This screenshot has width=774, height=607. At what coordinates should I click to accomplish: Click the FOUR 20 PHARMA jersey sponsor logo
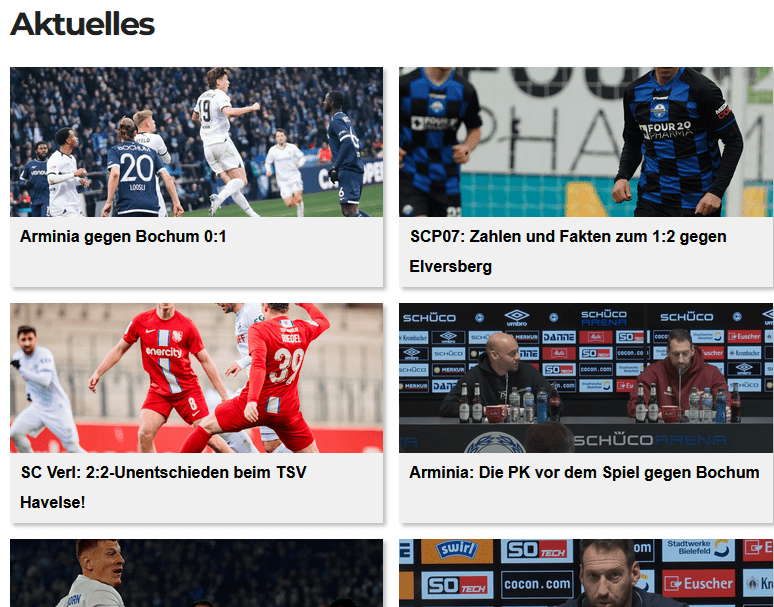(x=666, y=130)
